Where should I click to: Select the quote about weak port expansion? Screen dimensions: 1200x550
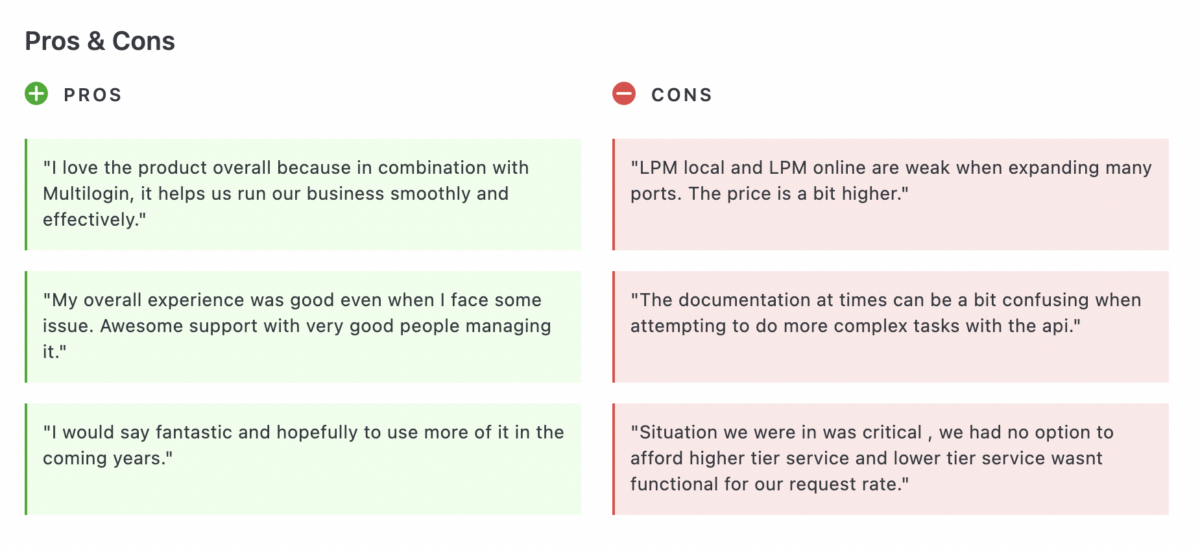[x=891, y=181]
